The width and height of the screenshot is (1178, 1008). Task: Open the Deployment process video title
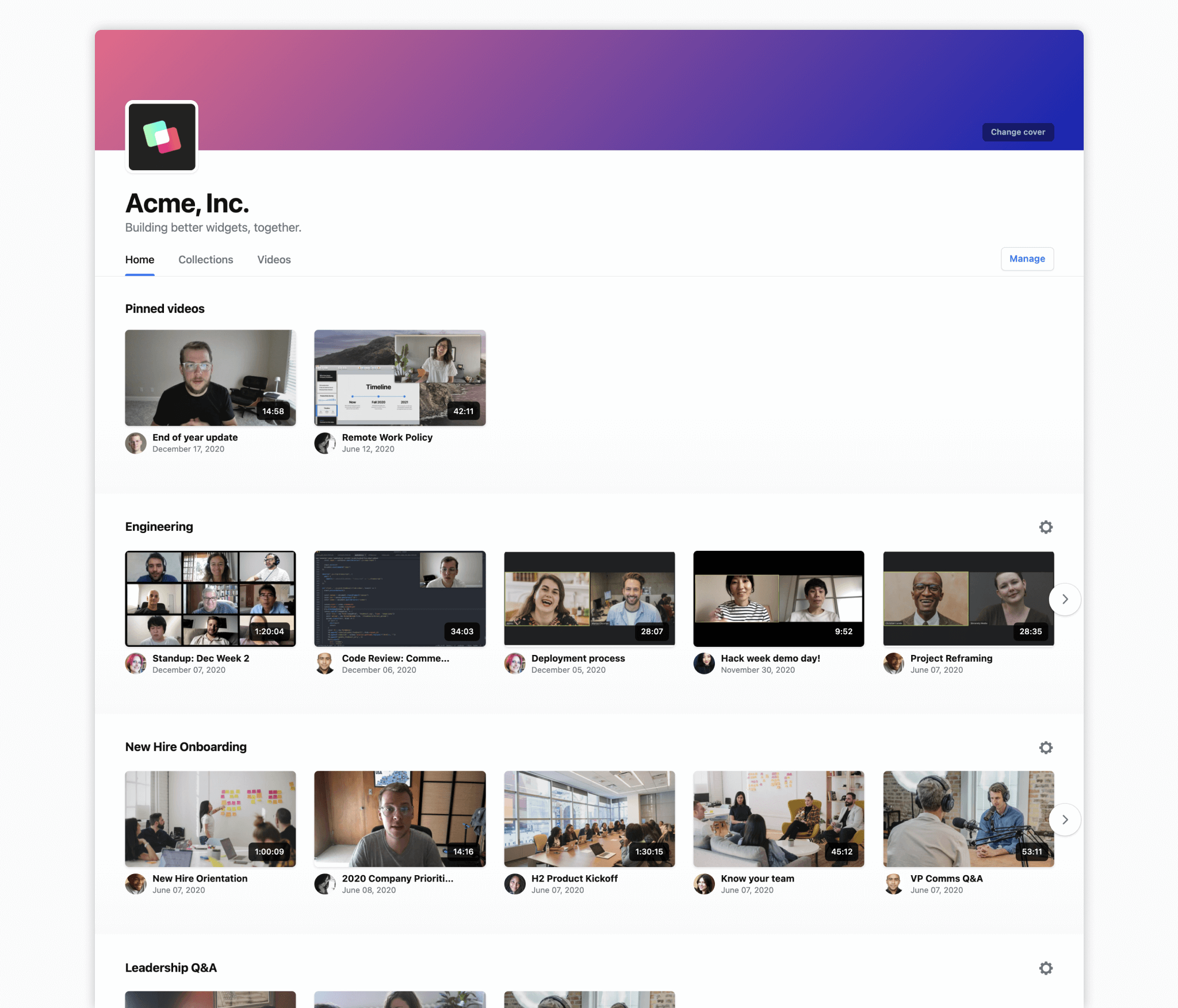[577, 658]
